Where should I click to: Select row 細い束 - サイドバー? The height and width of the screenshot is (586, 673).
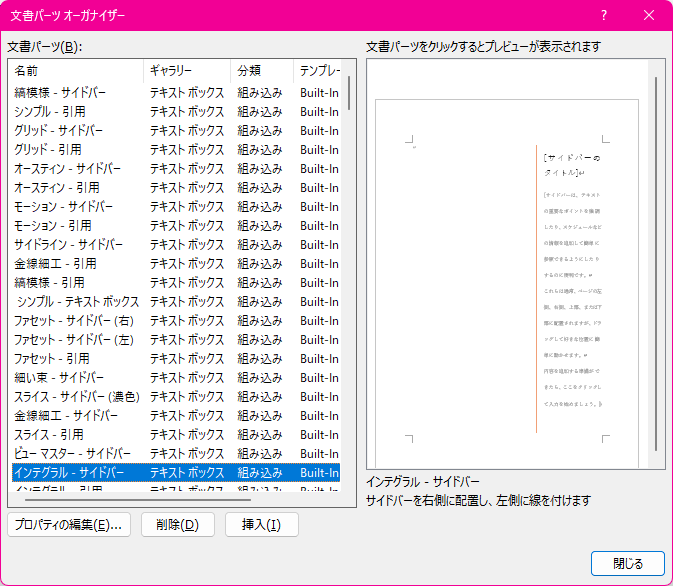[x=176, y=377]
